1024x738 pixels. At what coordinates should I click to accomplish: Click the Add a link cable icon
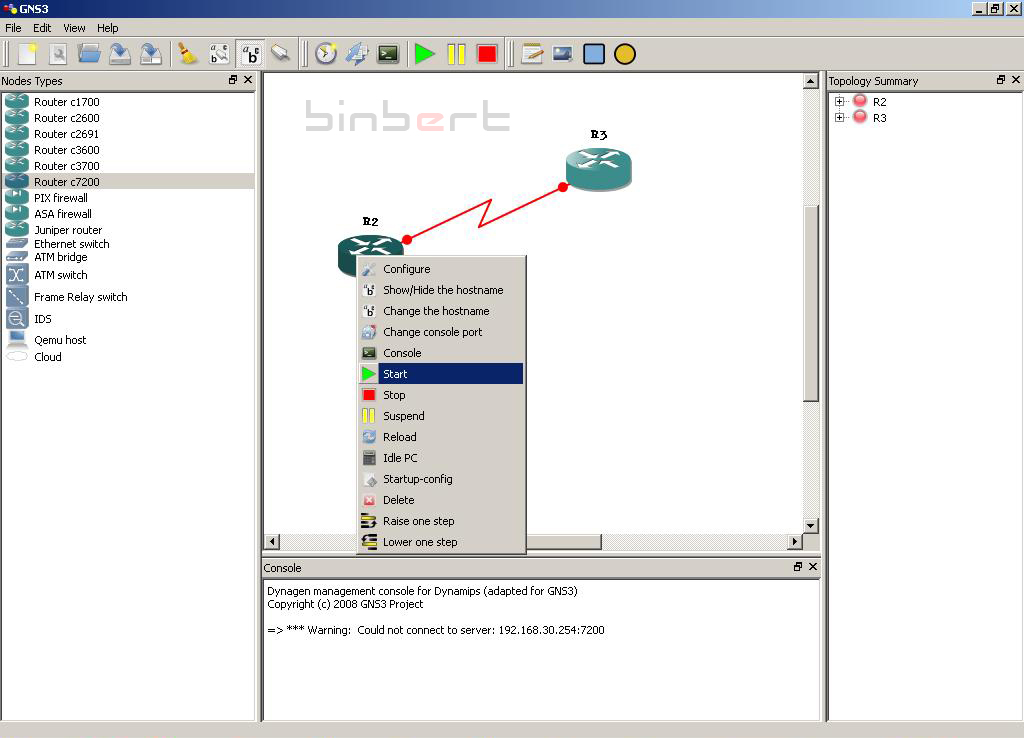(x=281, y=54)
